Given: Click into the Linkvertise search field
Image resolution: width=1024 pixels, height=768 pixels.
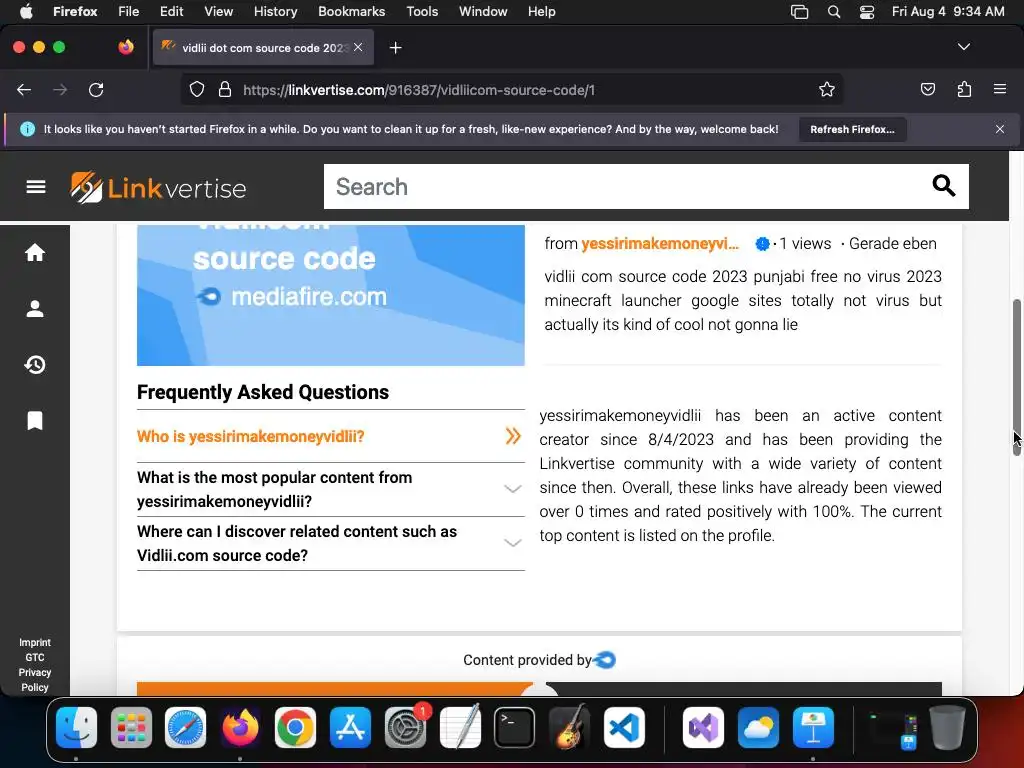Looking at the screenshot, I should point(627,187).
